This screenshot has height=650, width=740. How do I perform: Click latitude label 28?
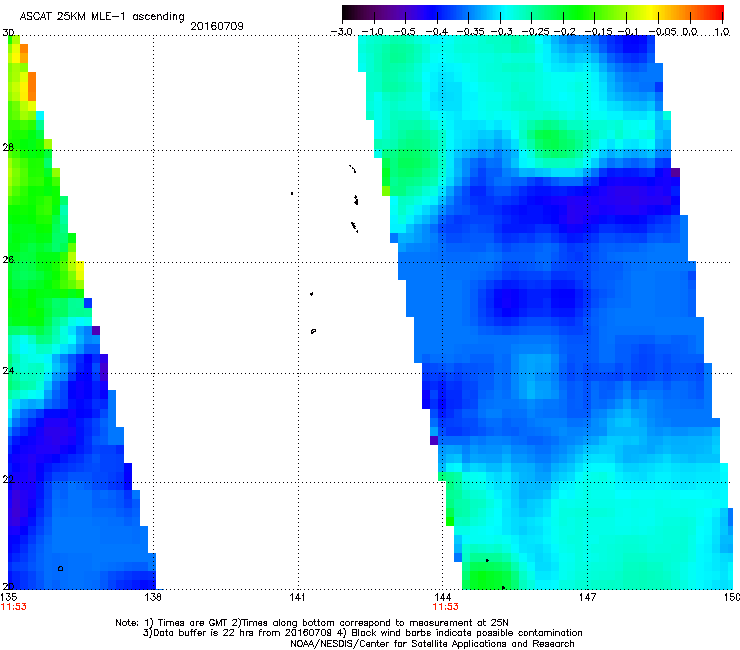pyautogui.click(x=8, y=147)
